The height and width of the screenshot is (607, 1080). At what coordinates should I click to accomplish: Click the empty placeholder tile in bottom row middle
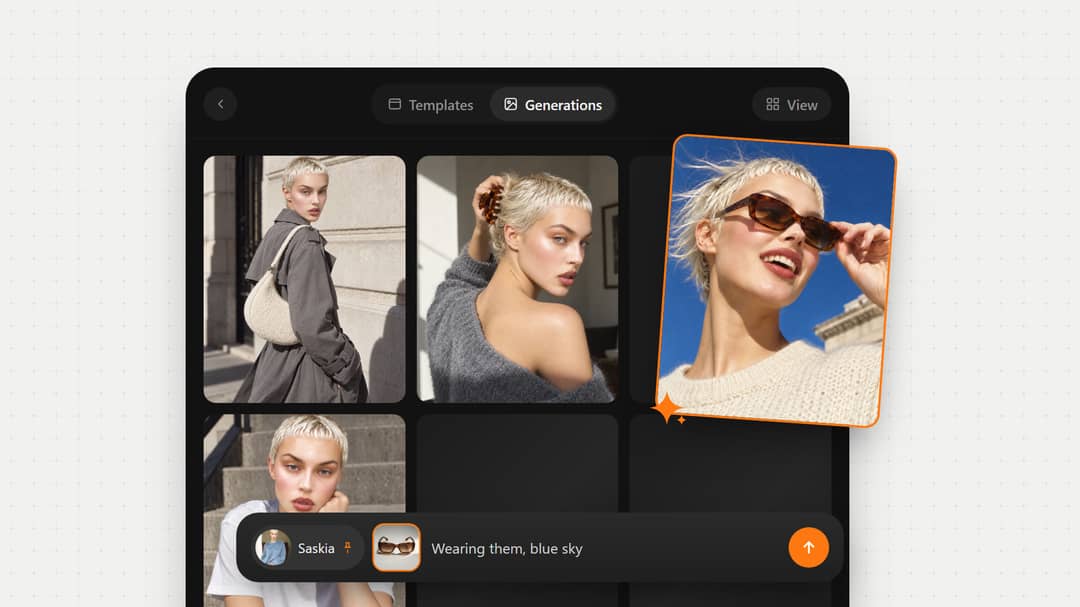[517, 462]
